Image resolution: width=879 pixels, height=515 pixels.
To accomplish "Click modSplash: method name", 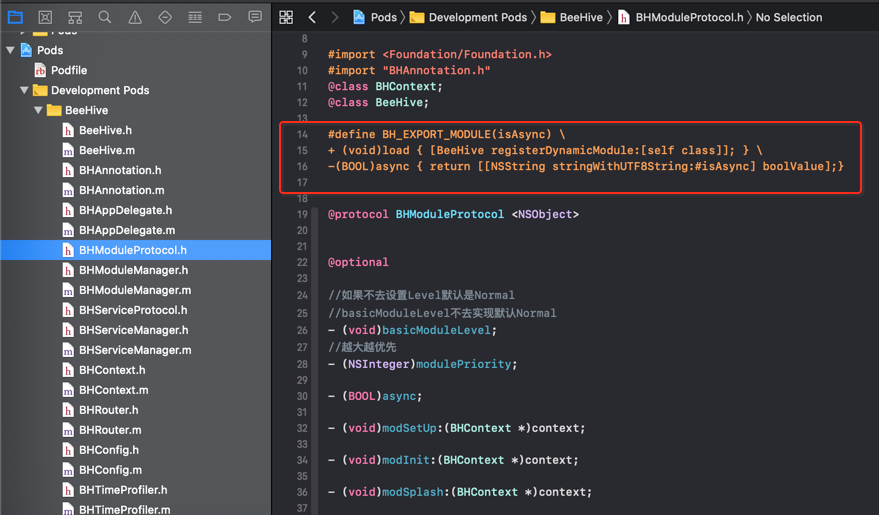I will (x=413, y=492).
